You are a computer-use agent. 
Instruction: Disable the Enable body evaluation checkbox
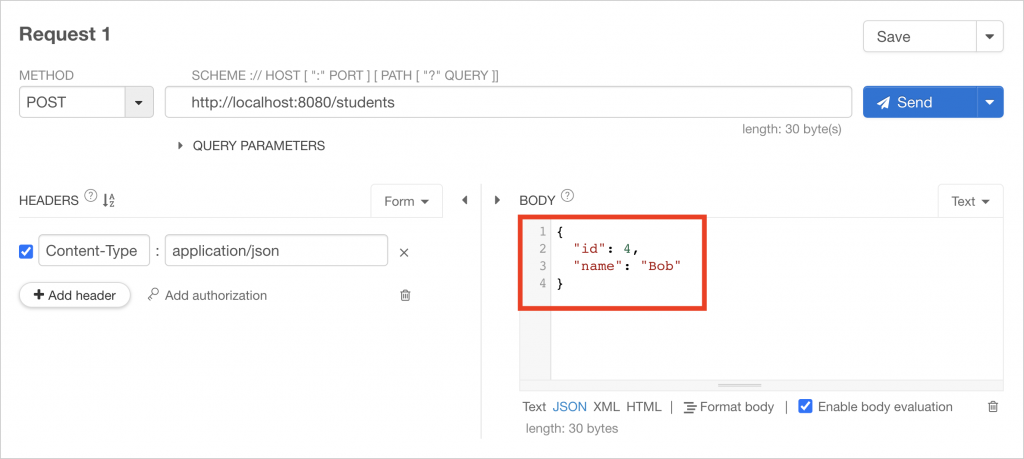coord(805,406)
